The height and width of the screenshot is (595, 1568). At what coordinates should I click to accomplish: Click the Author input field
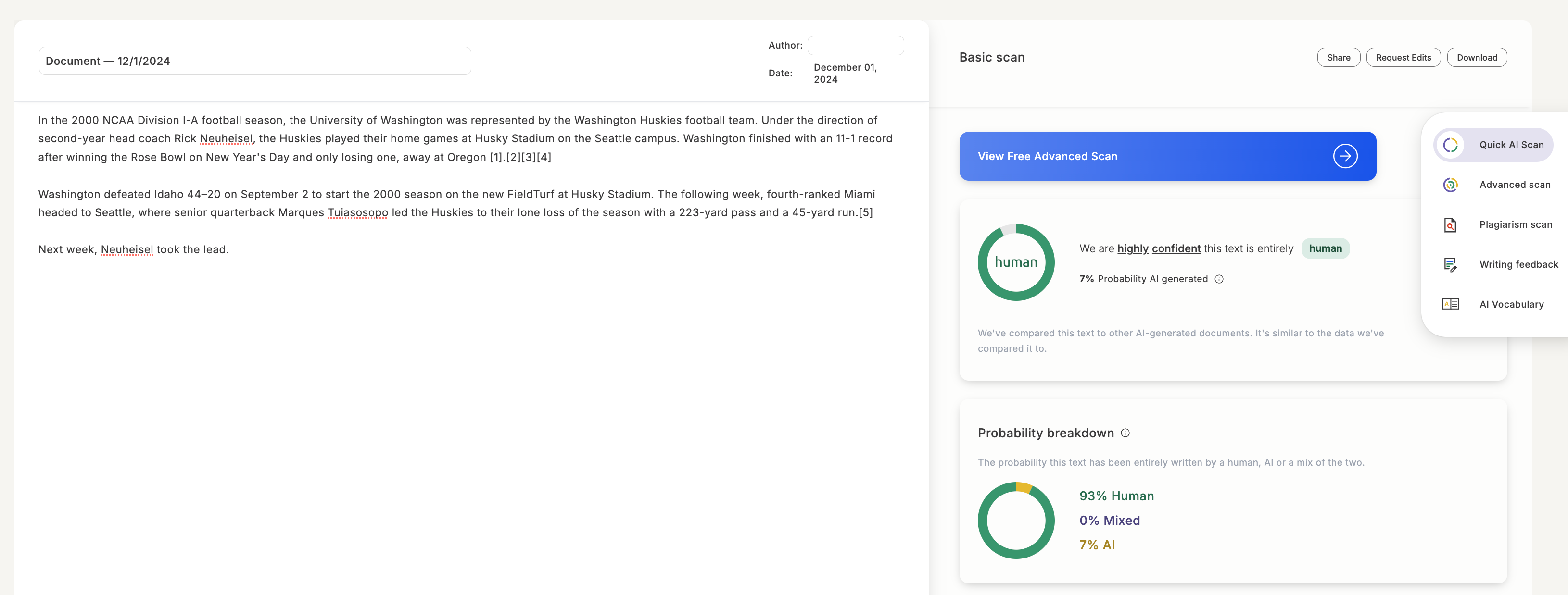855,45
